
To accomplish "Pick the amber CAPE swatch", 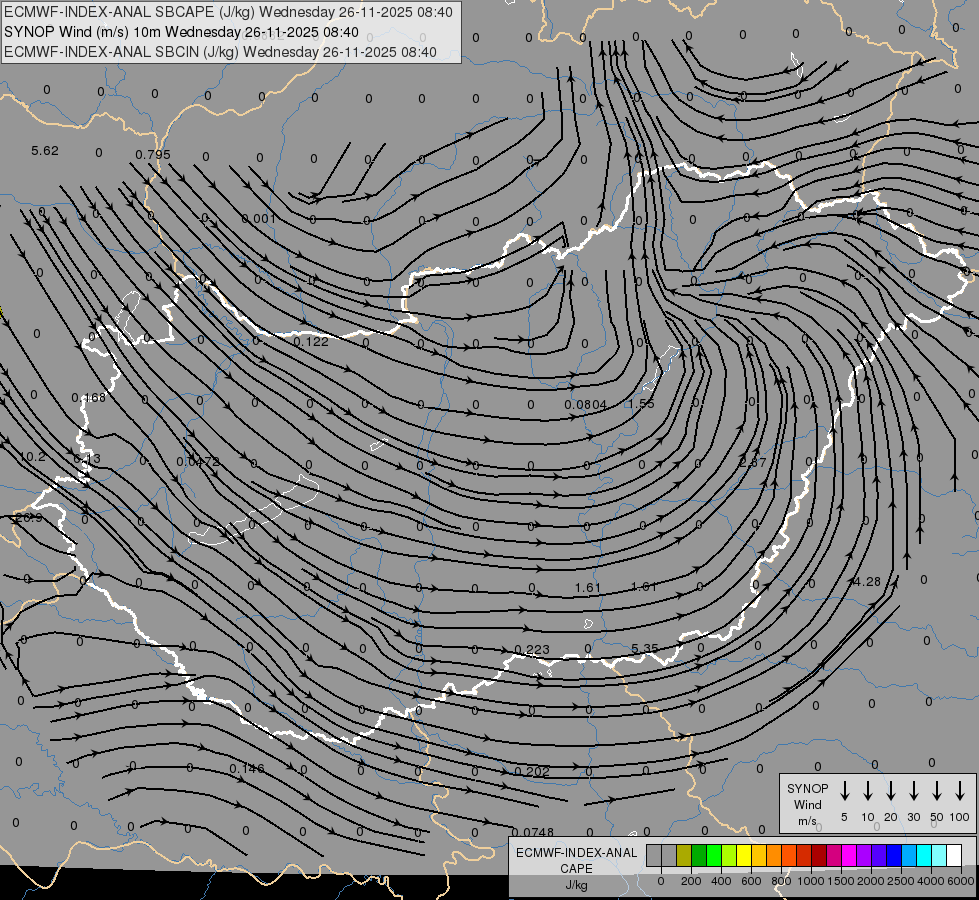I will (x=759, y=855).
